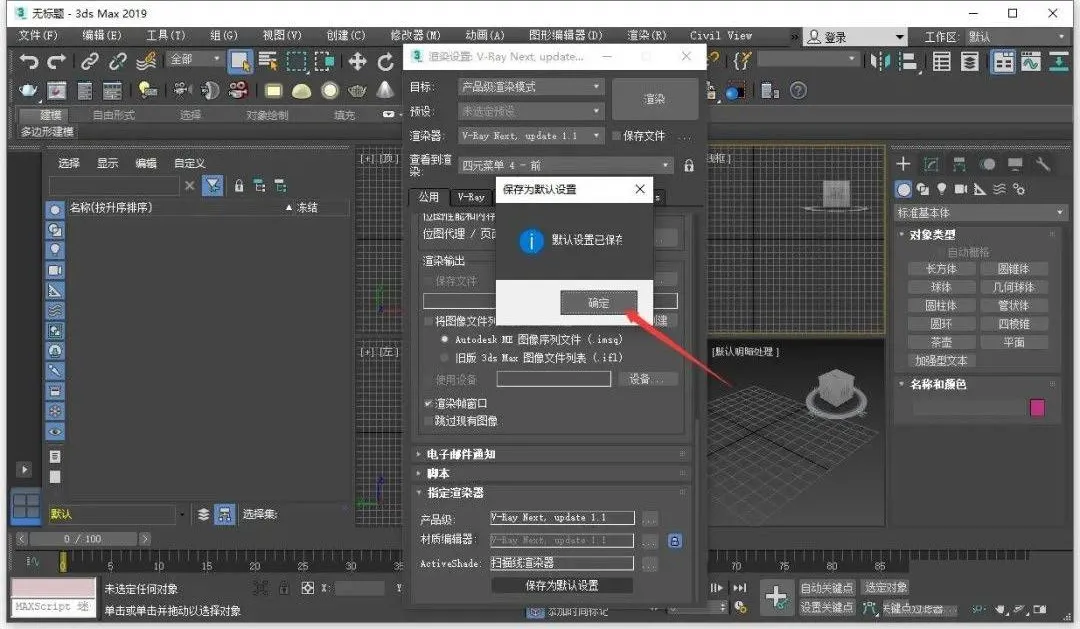Select the Cameras category icon
The image size is (1080, 629).
(961, 189)
